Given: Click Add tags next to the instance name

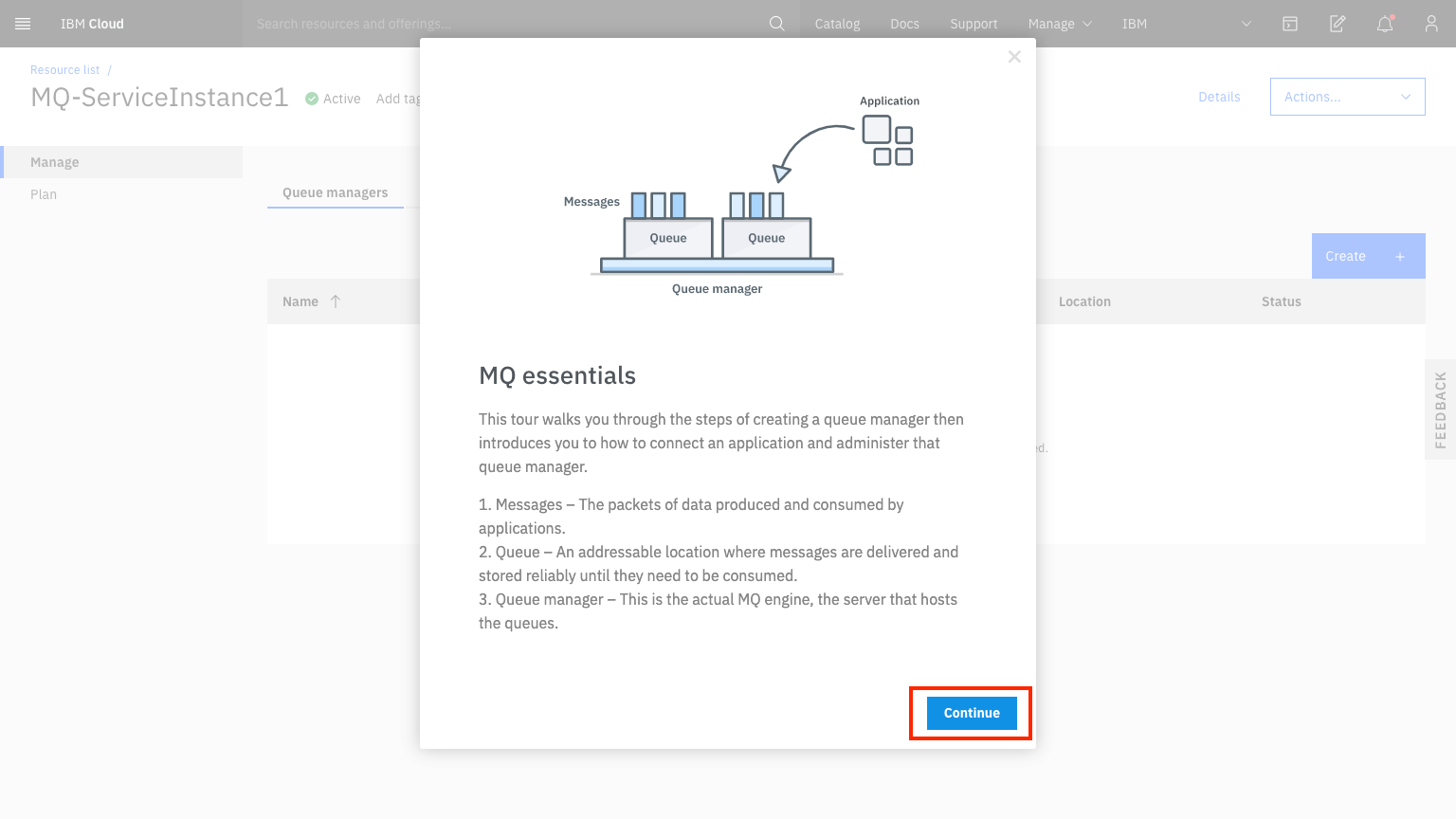Looking at the screenshot, I should (399, 99).
